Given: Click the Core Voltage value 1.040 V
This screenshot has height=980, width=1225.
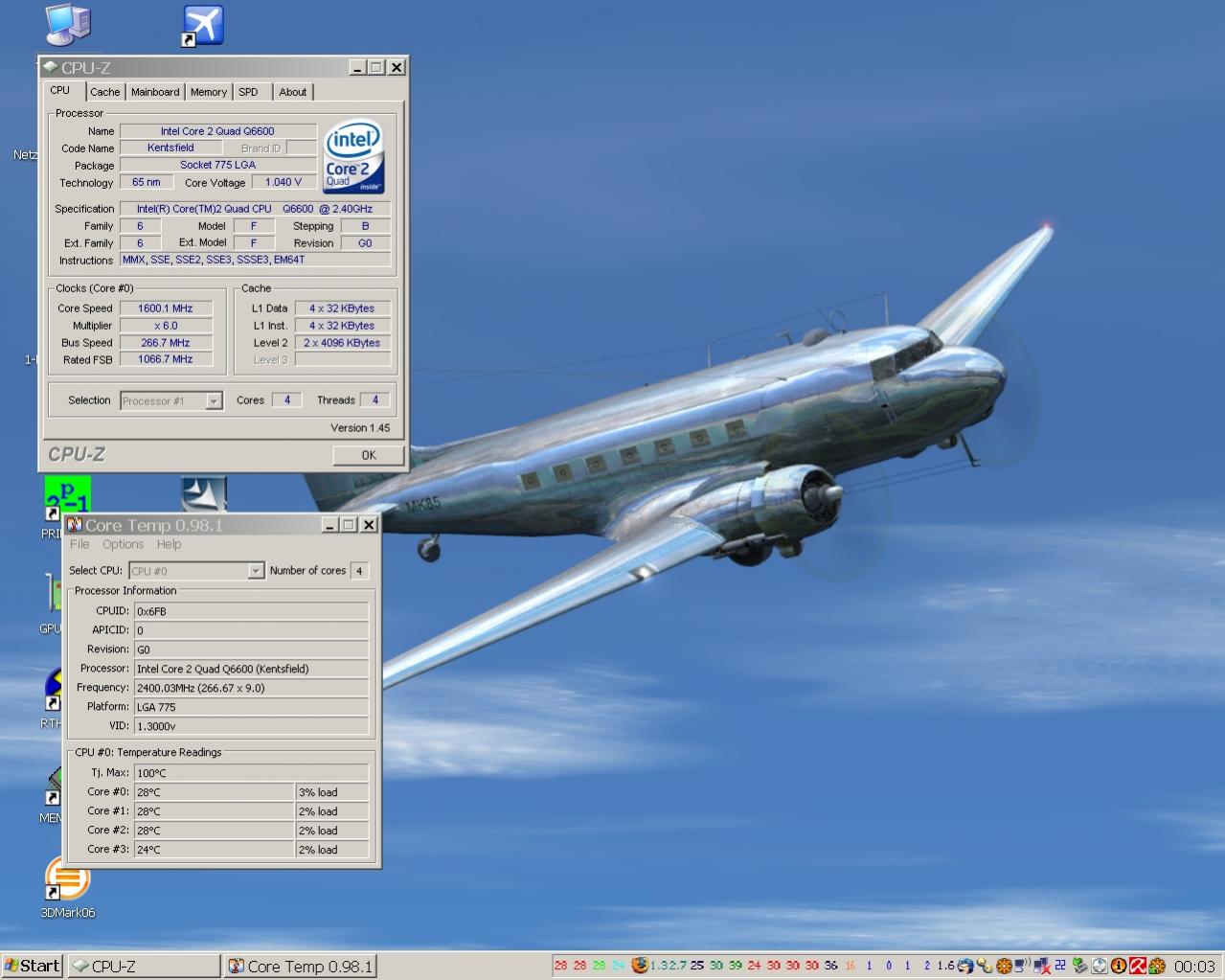Looking at the screenshot, I should (x=284, y=182).
